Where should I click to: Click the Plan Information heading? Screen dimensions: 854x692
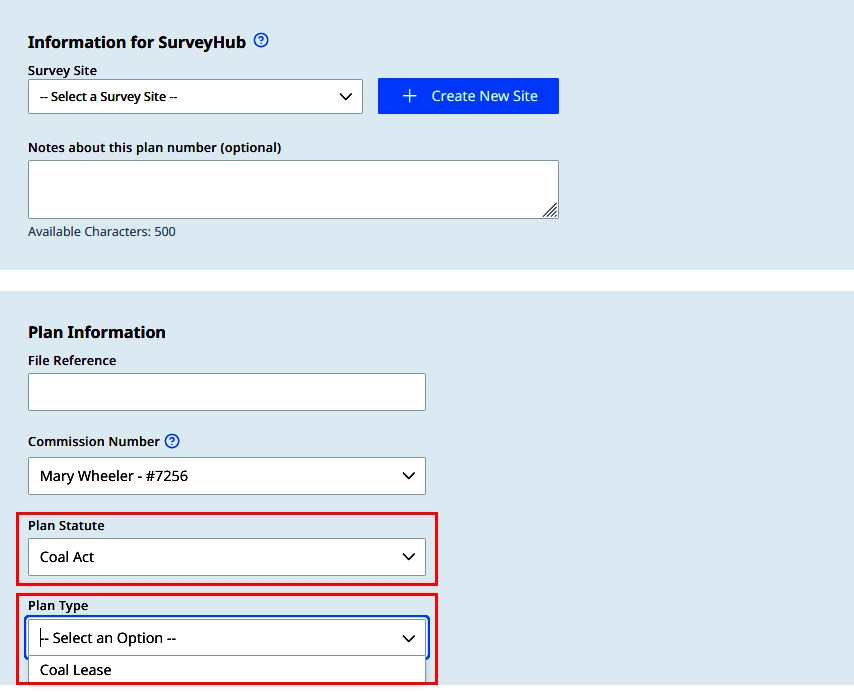click(97, 332)
